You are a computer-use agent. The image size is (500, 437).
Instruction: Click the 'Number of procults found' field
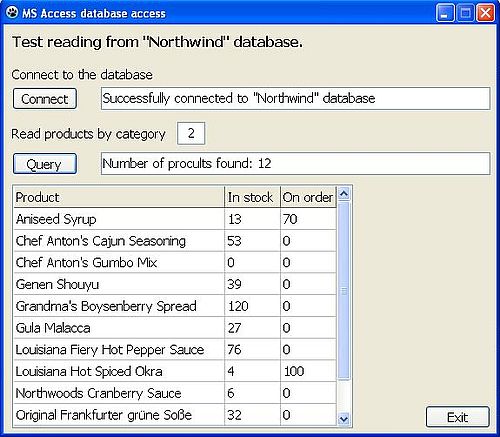click(296, 163)
